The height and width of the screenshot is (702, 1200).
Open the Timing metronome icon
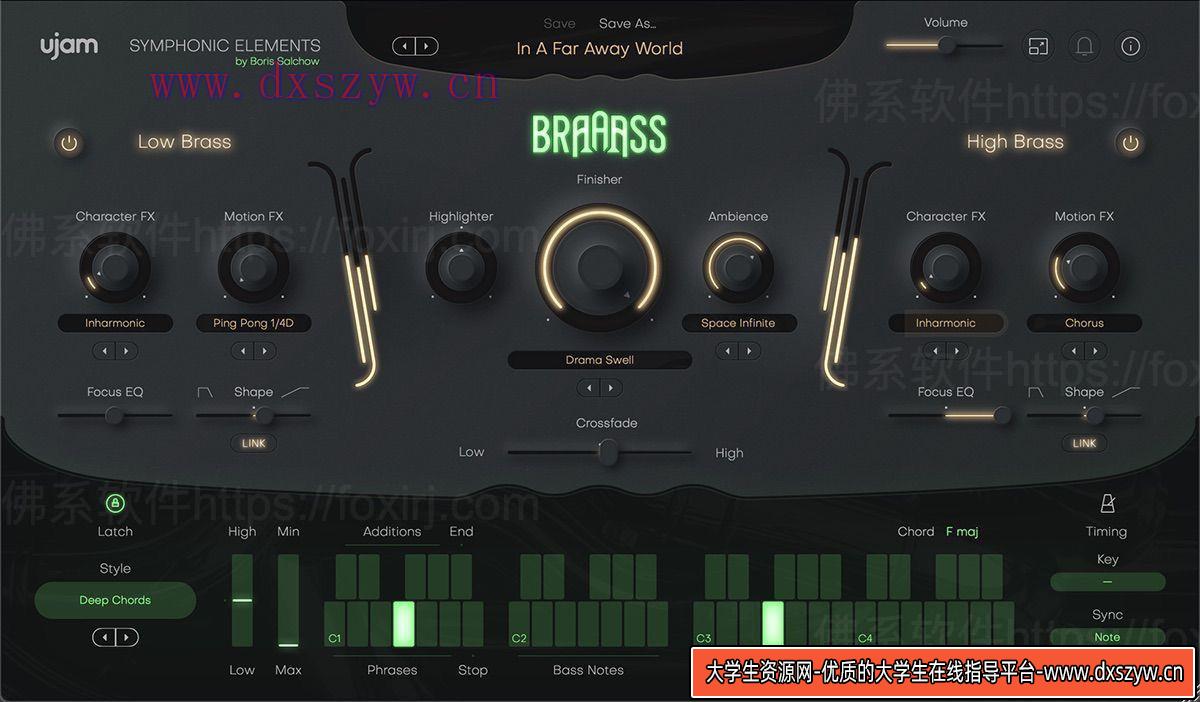[1106, 503]
